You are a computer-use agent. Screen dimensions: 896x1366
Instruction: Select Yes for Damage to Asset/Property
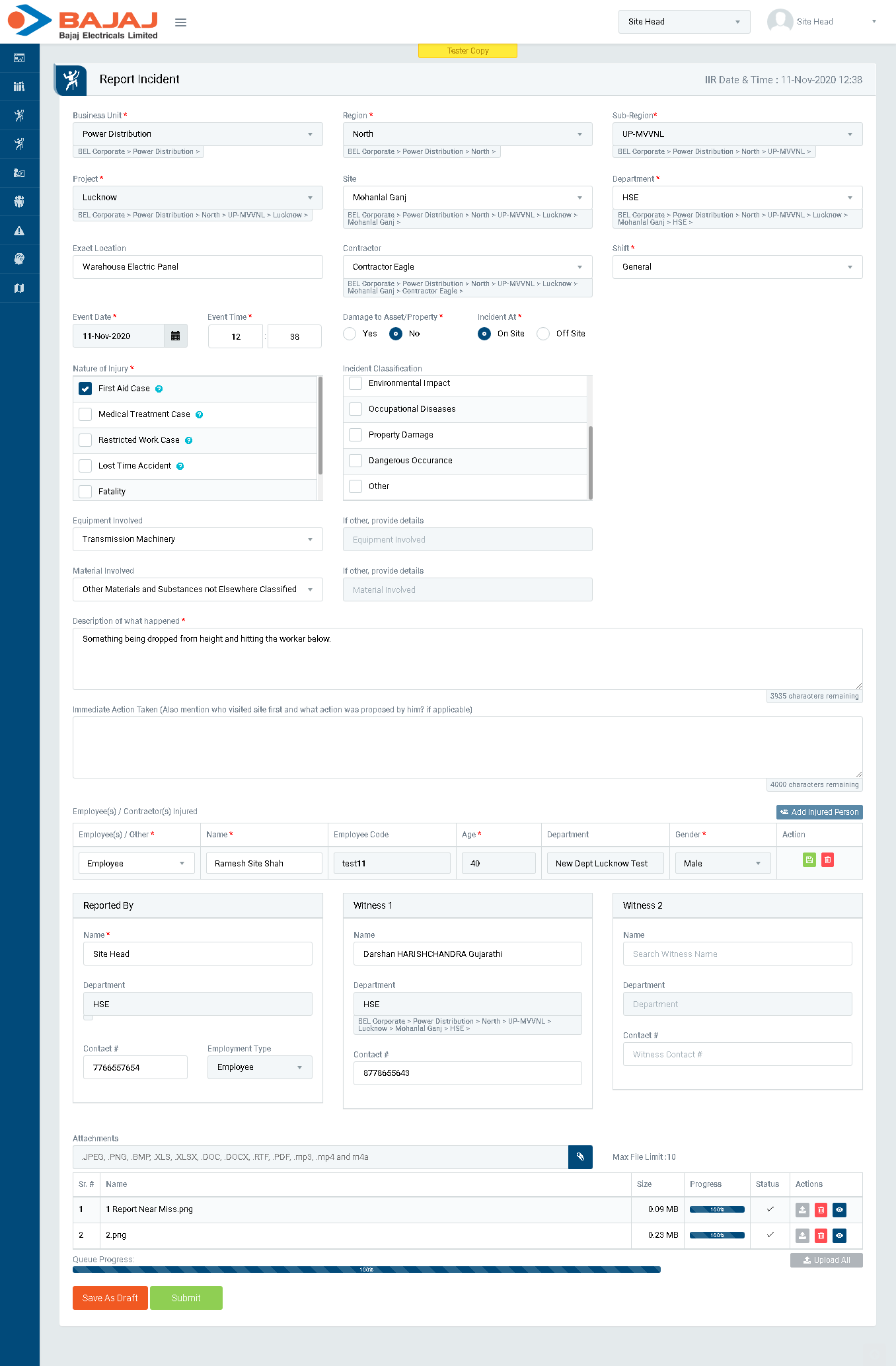click(350, 334)
